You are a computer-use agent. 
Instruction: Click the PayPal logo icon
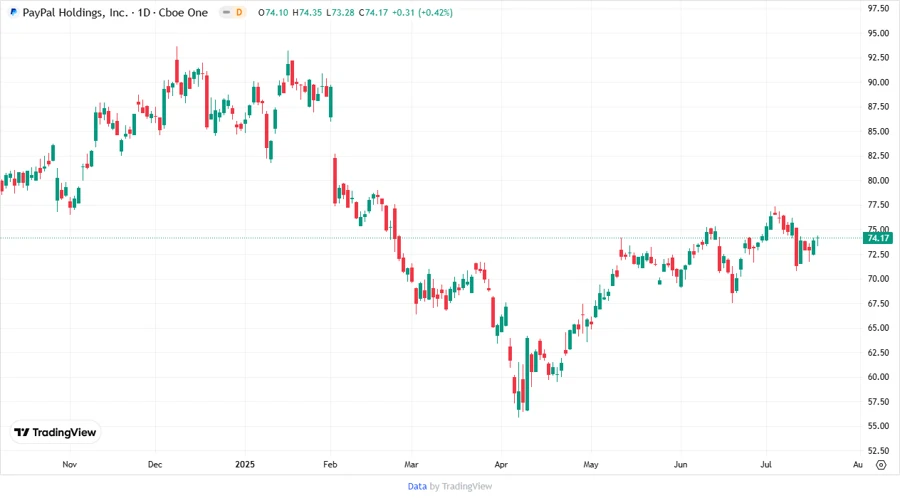pos(13,12)
